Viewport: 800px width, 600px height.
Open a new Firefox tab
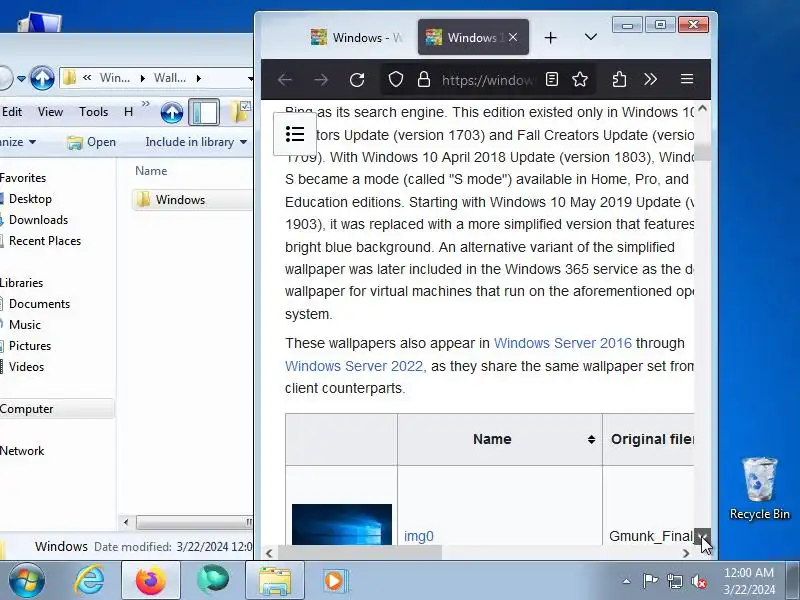551,38
